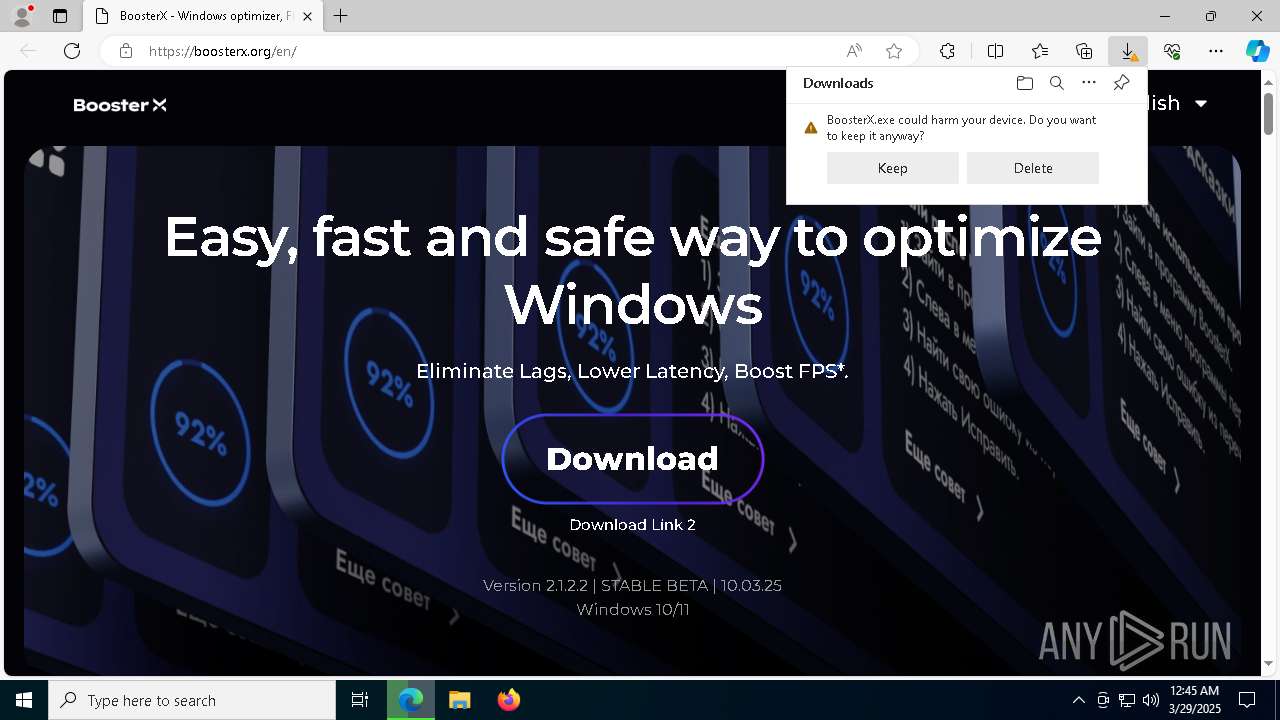Click the taskbar search box

(x=192, y=700)
